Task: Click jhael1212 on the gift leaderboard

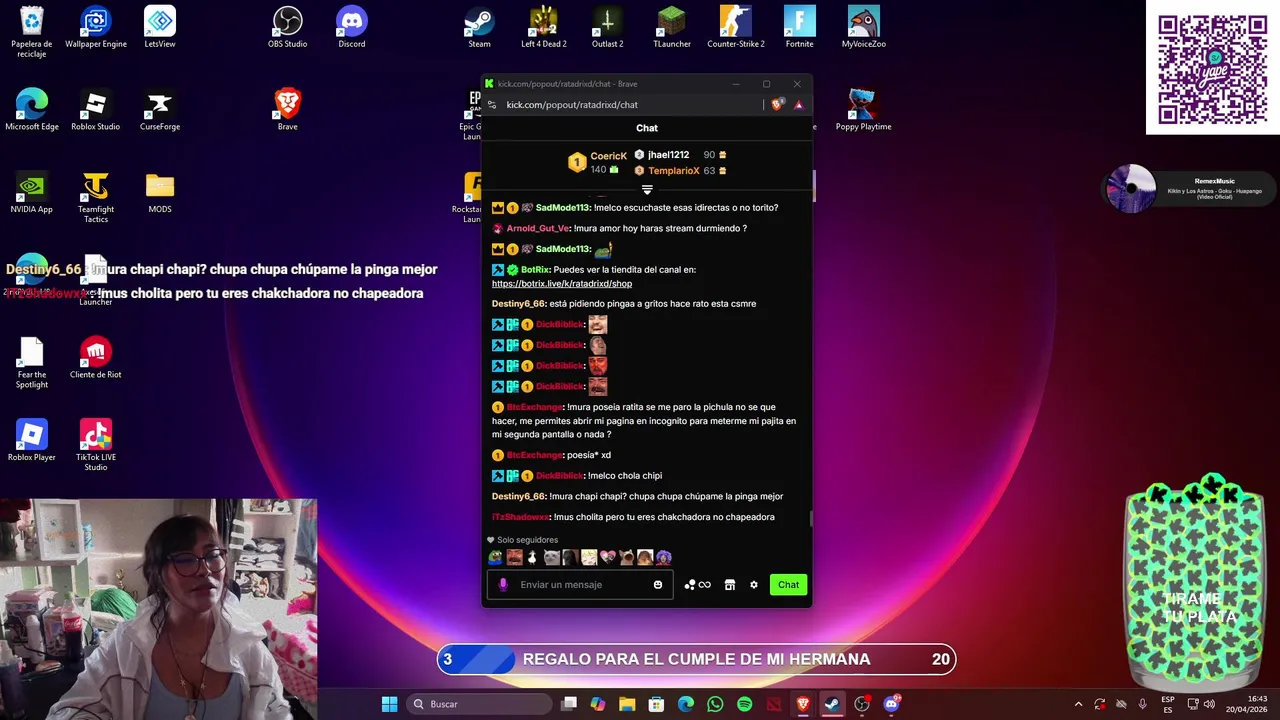Action: coord(668,155)
